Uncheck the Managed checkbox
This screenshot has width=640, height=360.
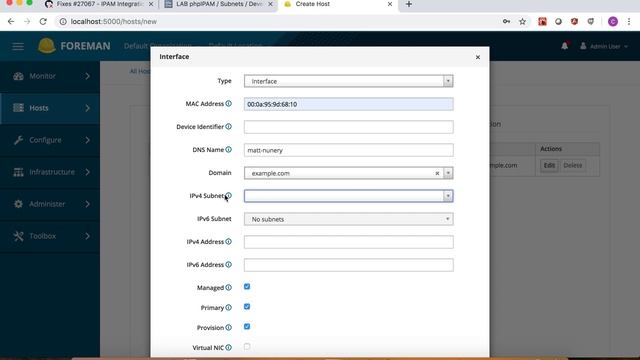click(x=247, y=287)
